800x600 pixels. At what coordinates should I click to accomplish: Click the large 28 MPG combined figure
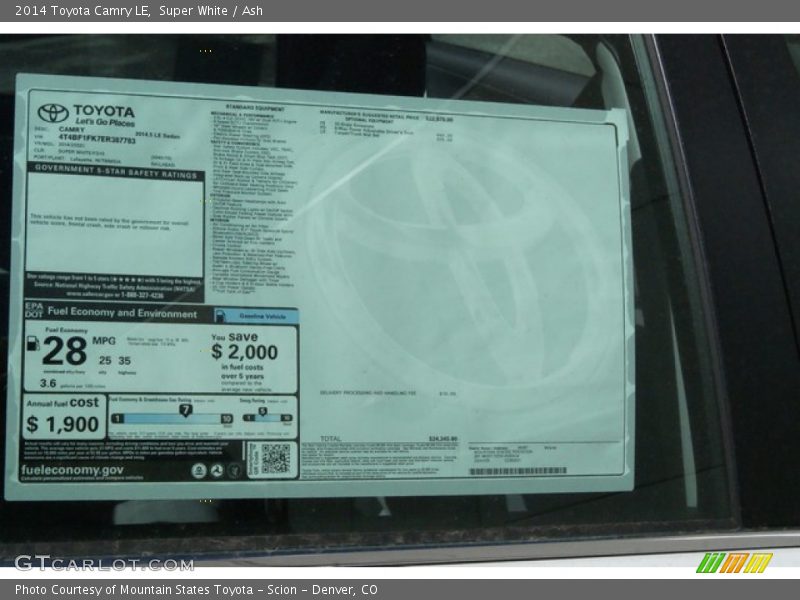tap(65, 351)
